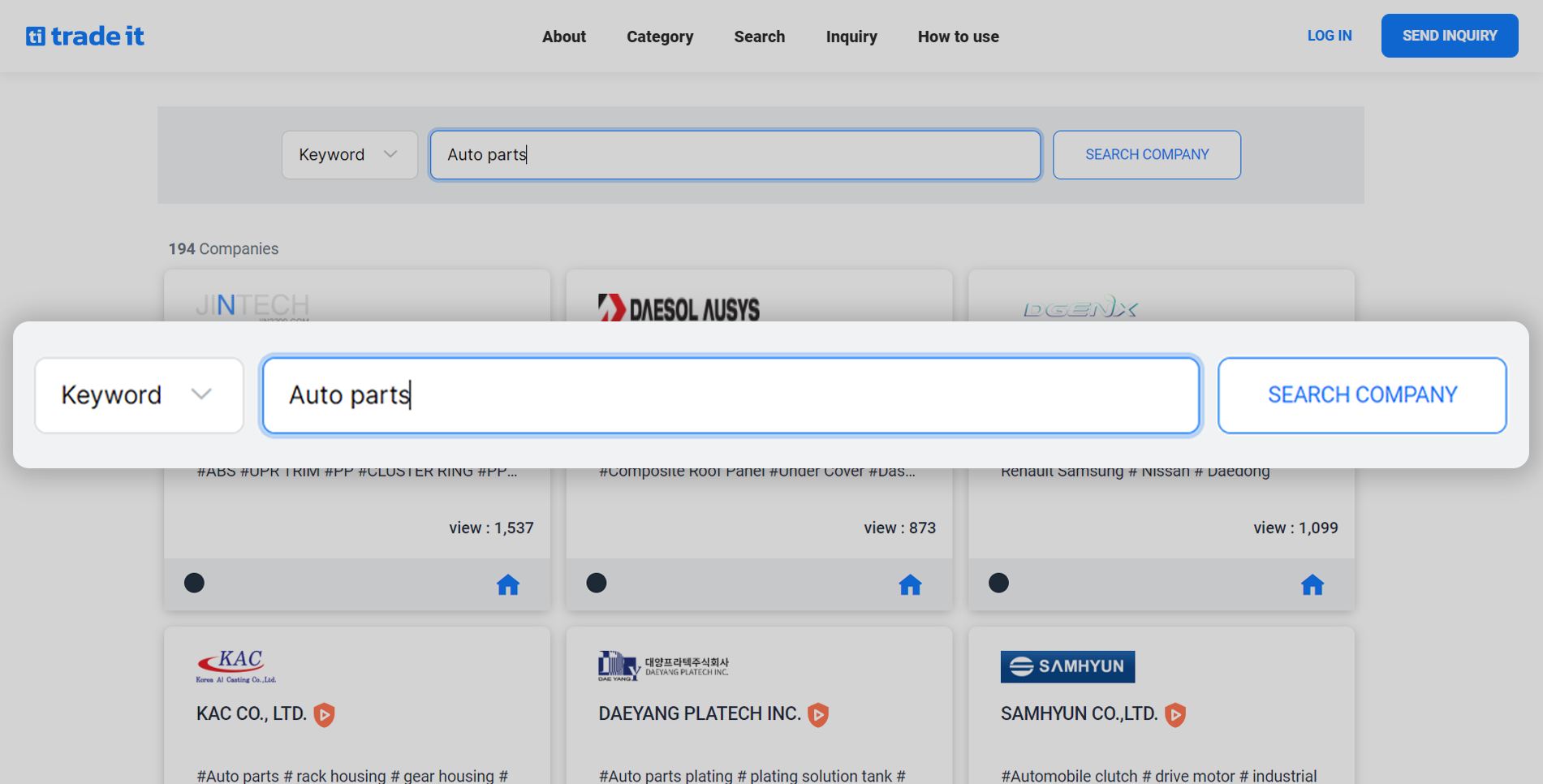
Task: Click home icon on Daesol Ausys card
Action: click(910, 584)
